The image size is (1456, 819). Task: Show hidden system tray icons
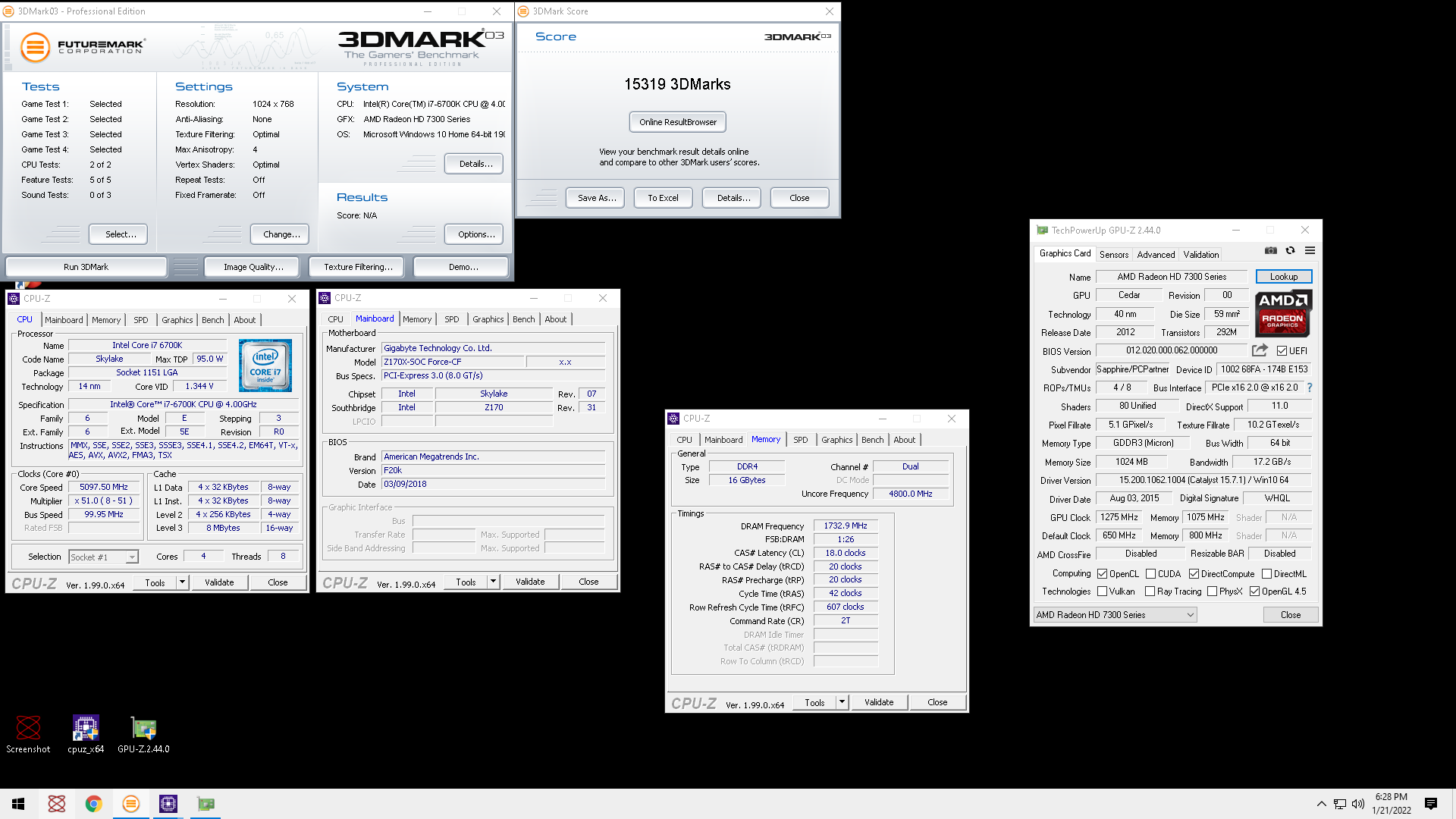pos(1322,804)
